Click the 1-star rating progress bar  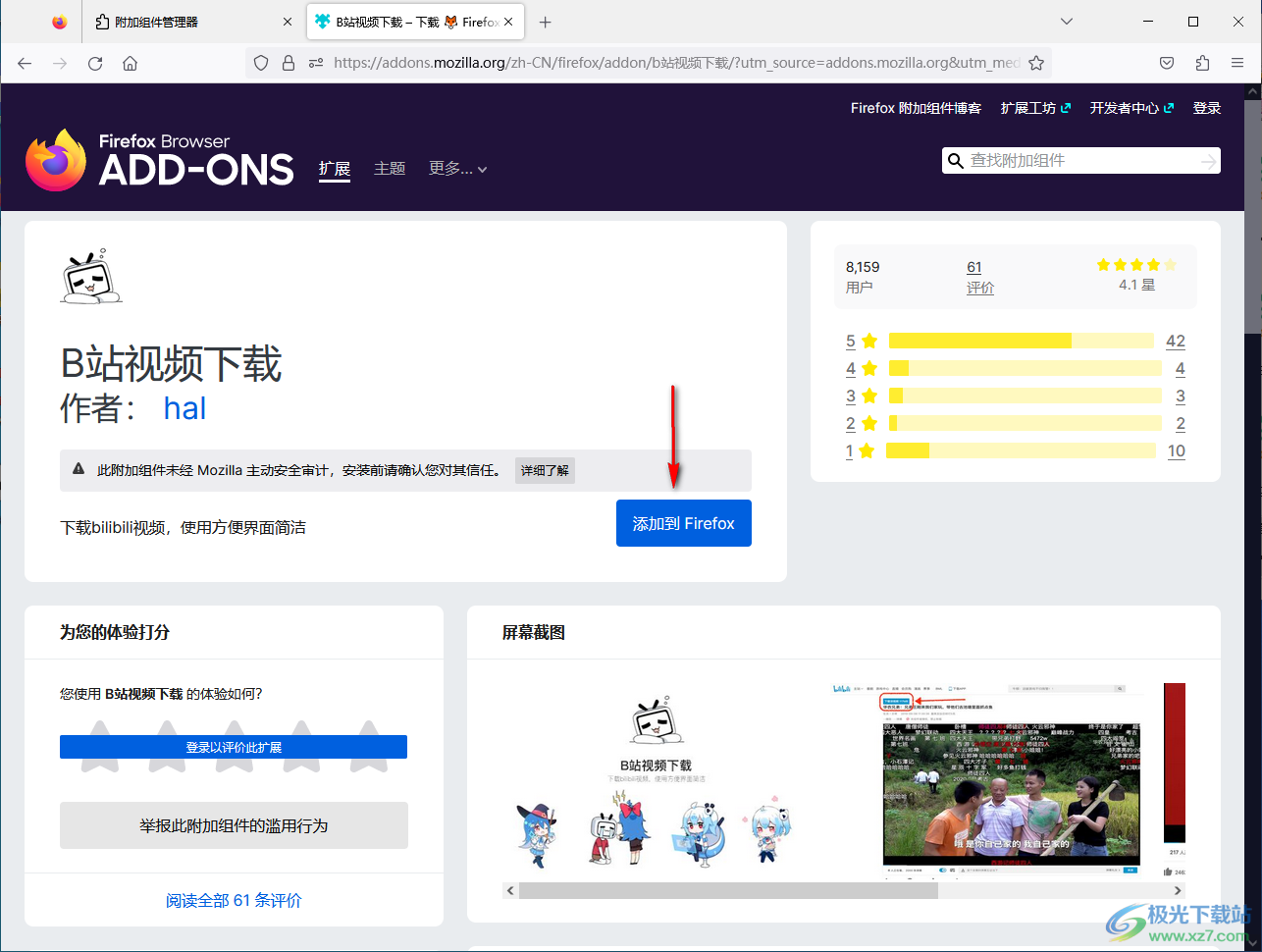tap(1021, 450)
